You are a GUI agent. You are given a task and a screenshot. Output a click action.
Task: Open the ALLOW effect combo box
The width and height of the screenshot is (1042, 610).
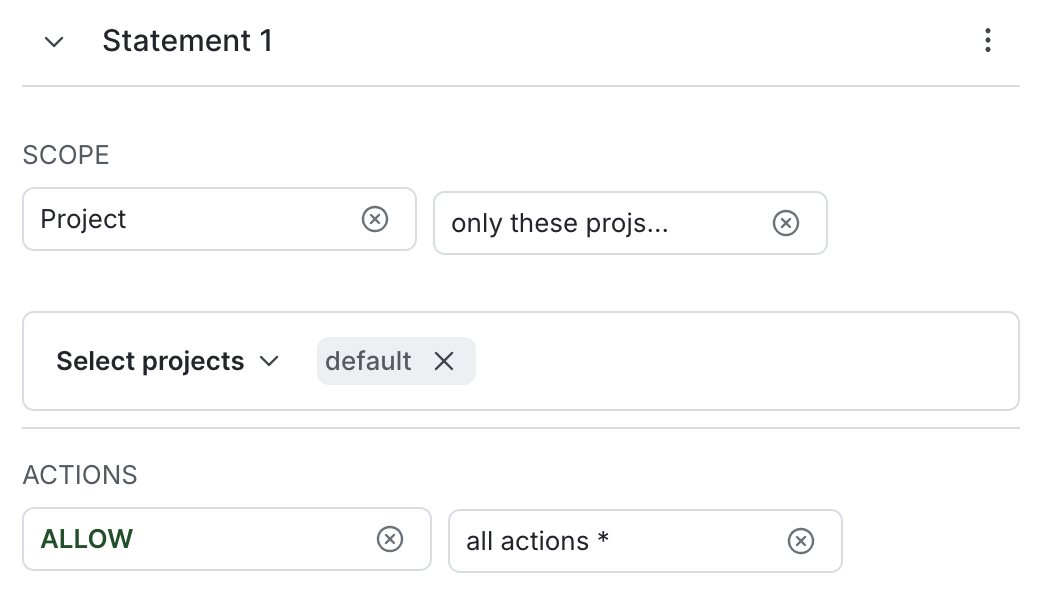pyautogui.click(x=200, y=539)
